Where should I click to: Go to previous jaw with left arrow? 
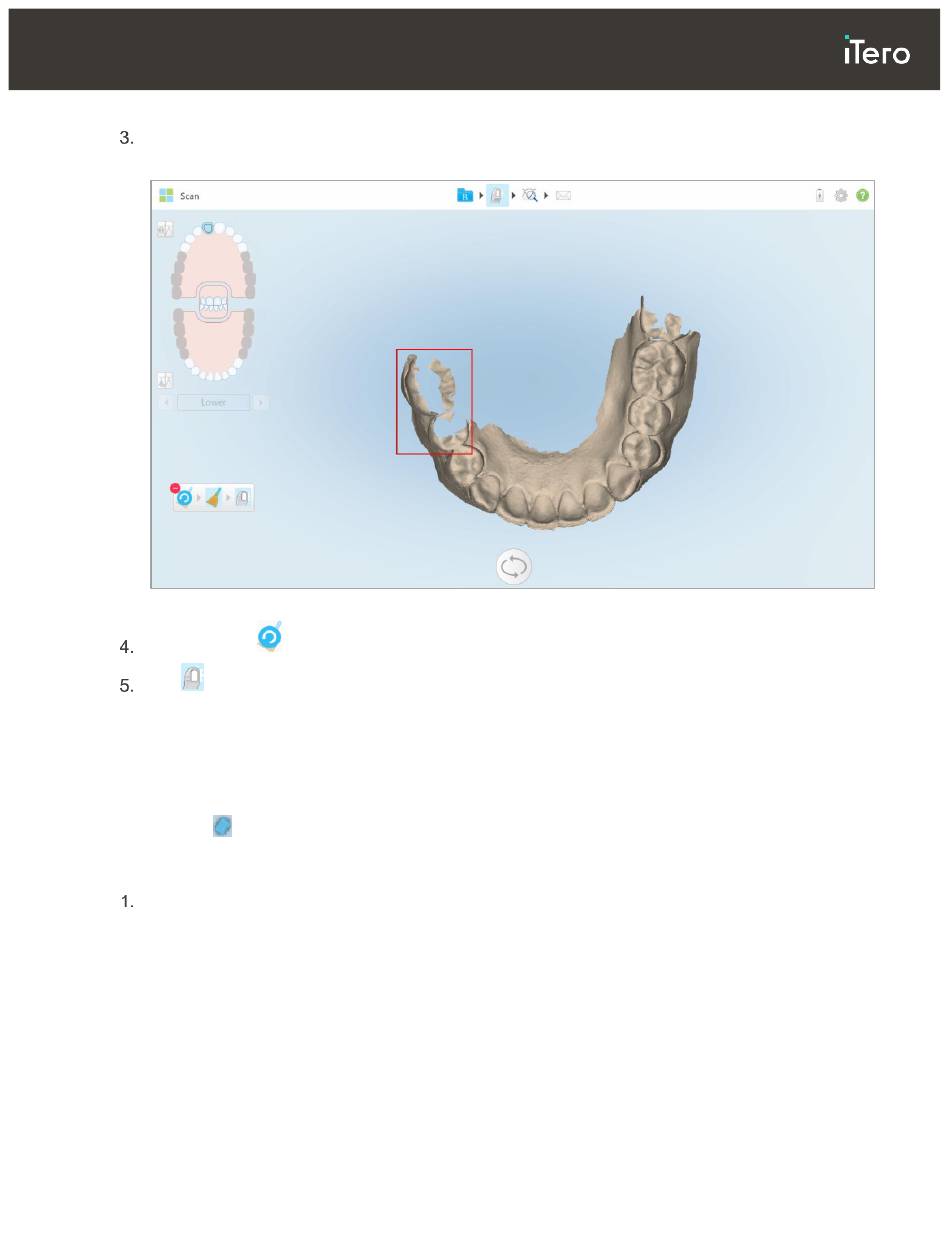166,402
